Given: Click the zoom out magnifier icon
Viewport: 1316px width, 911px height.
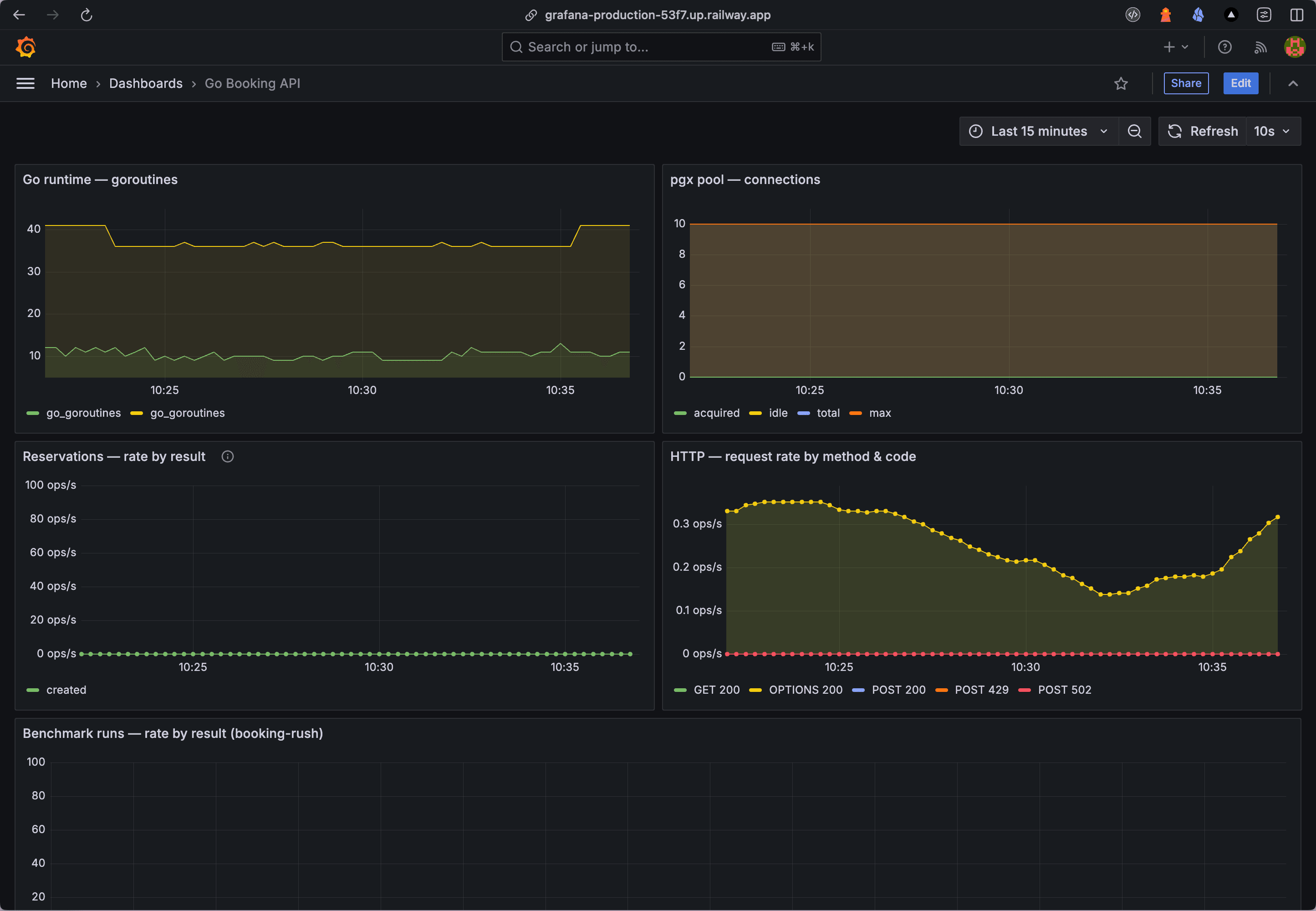Looking at the screenshot, I should (1134, 131).
